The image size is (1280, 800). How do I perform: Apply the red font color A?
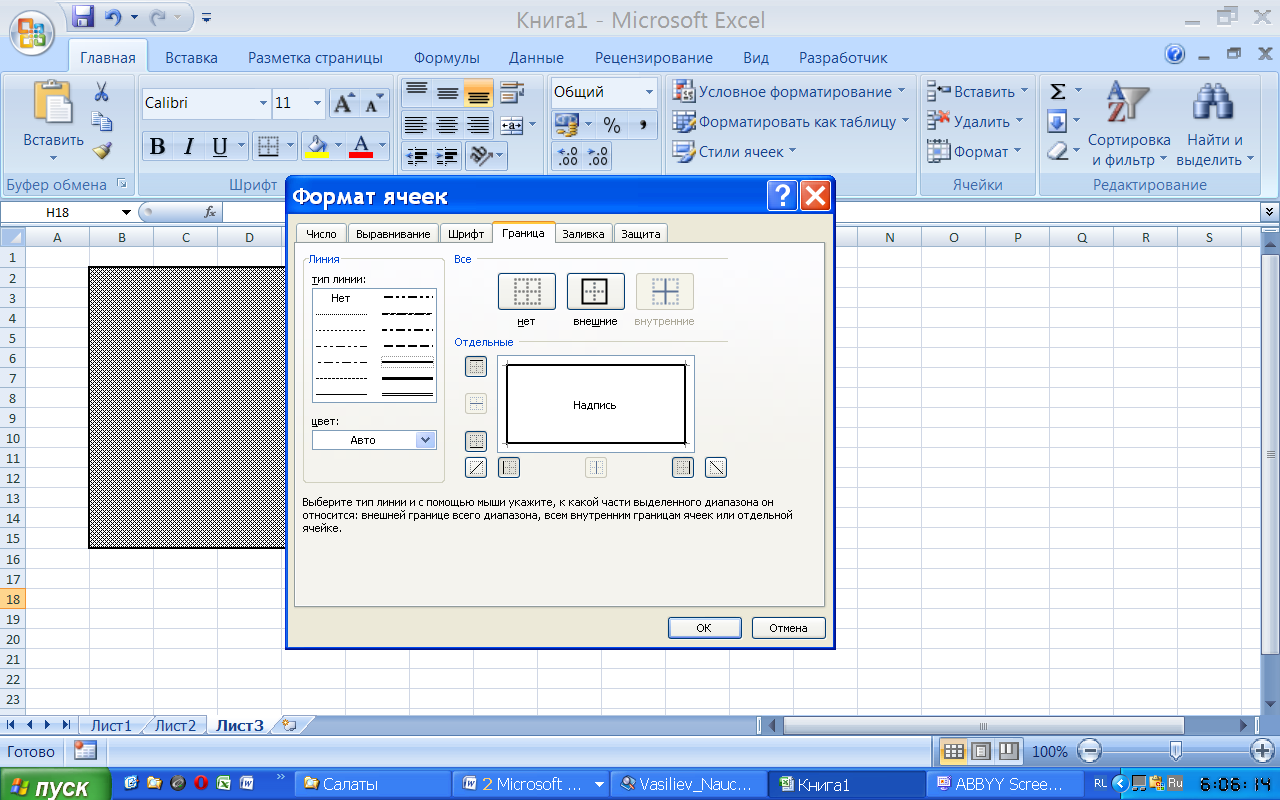[x=362, y=147]
